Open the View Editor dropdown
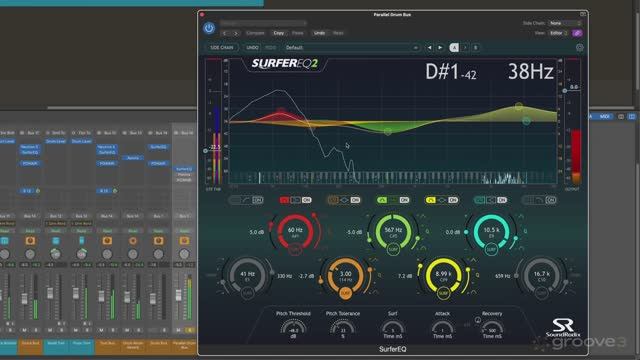This screenshot has height=360, width=640. 559,33
